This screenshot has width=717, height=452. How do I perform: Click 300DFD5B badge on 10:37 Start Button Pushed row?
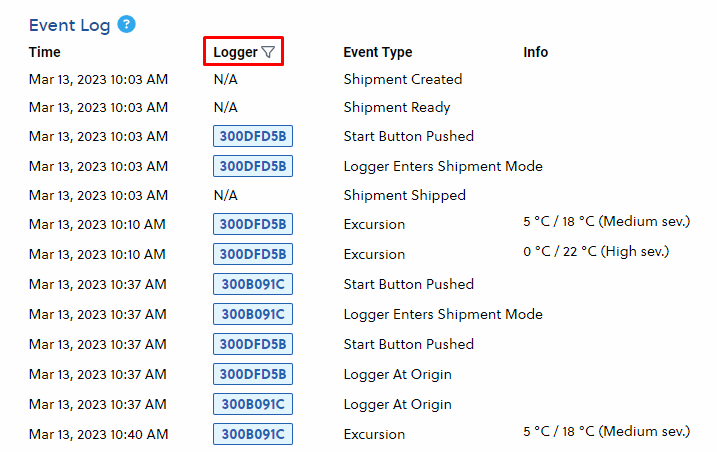(253, 344)
